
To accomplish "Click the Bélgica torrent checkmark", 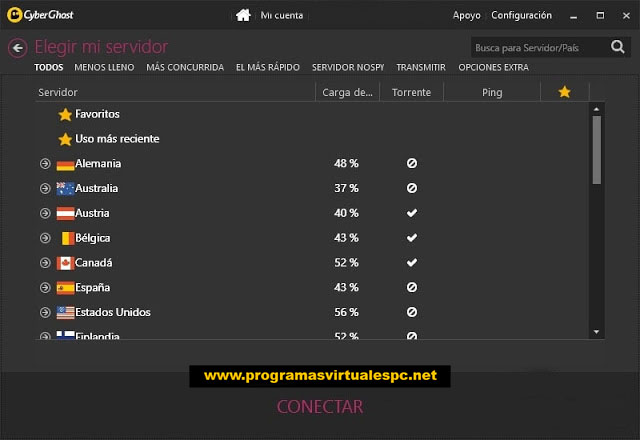I will [412, 238].
